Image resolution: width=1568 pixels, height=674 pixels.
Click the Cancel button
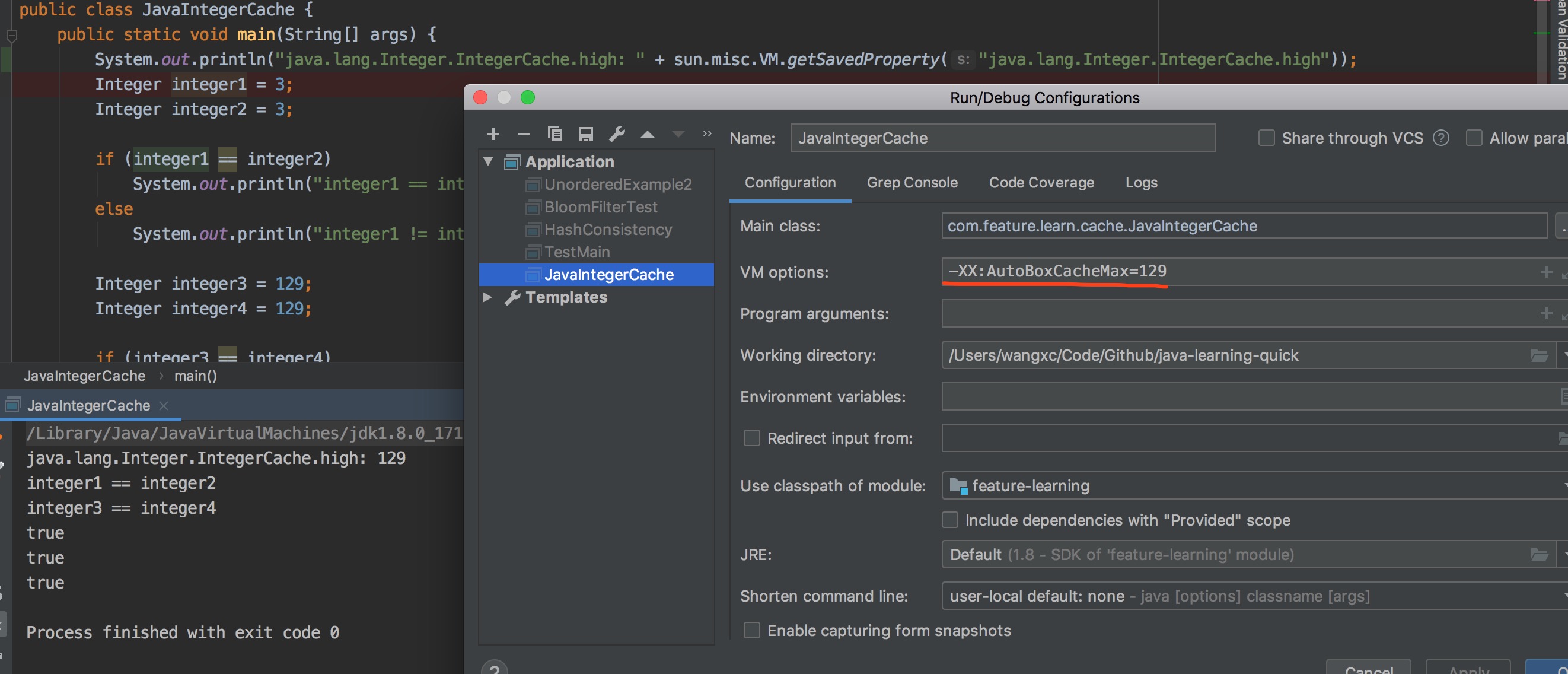pyautogui.click(x=1368, y=669)
